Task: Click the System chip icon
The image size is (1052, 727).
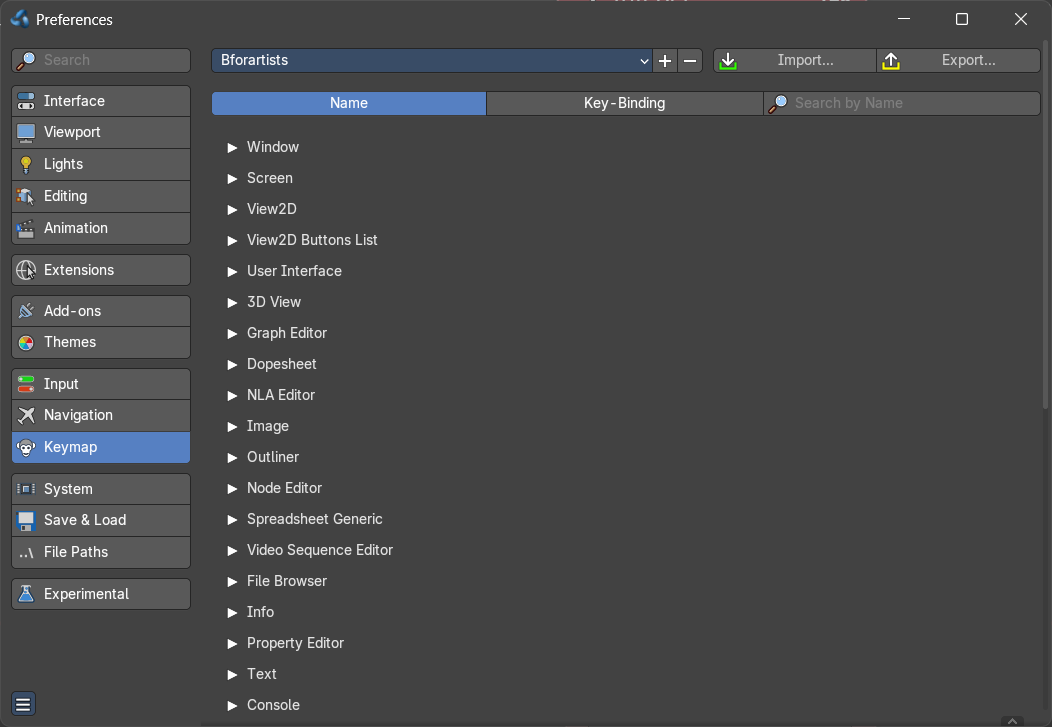Action: point(26,489)
